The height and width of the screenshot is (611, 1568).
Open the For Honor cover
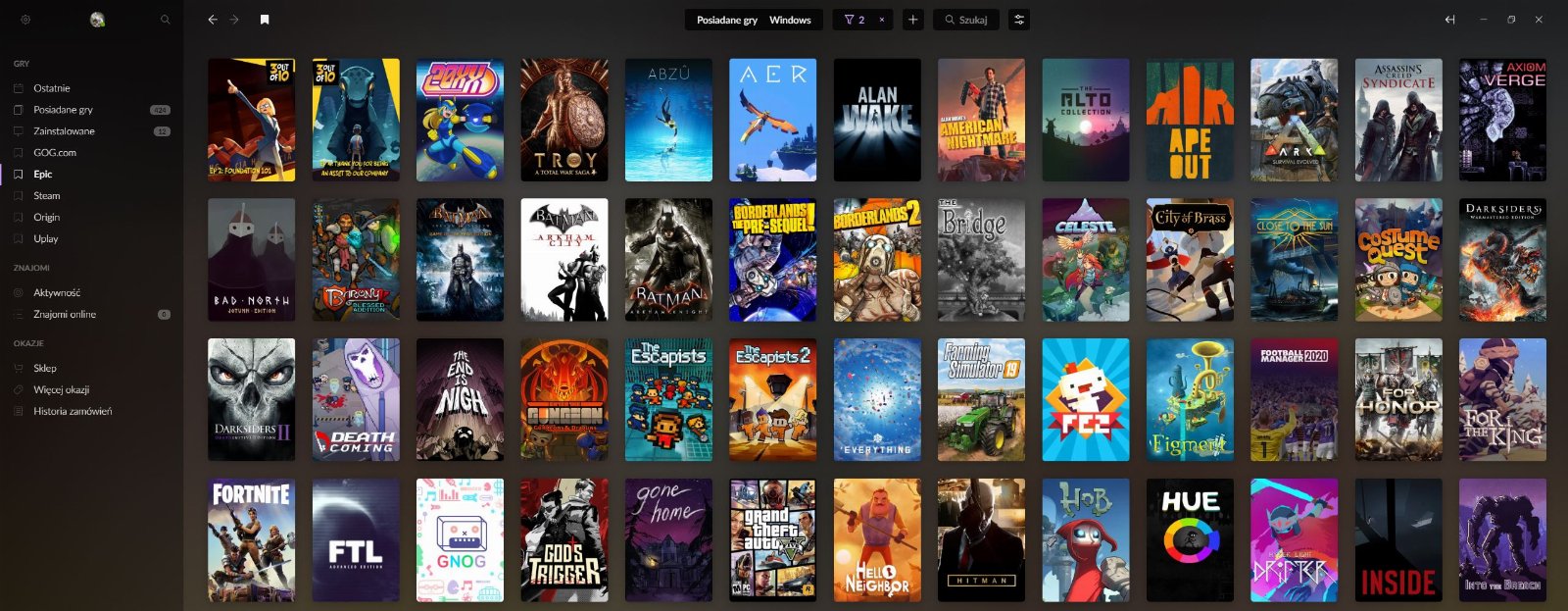1398,400
